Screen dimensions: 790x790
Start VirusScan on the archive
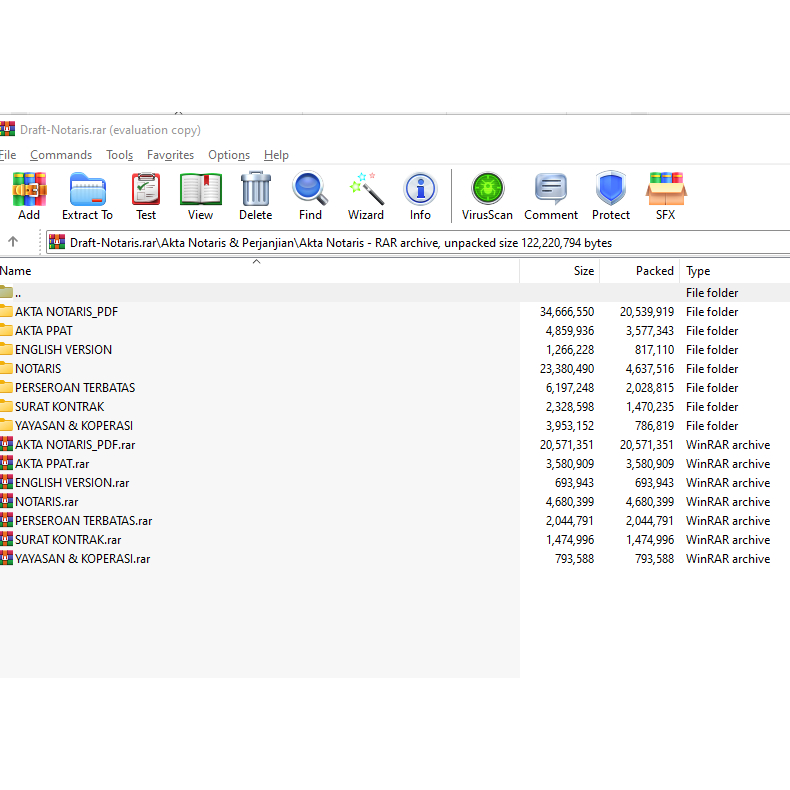tap(487, 195)
